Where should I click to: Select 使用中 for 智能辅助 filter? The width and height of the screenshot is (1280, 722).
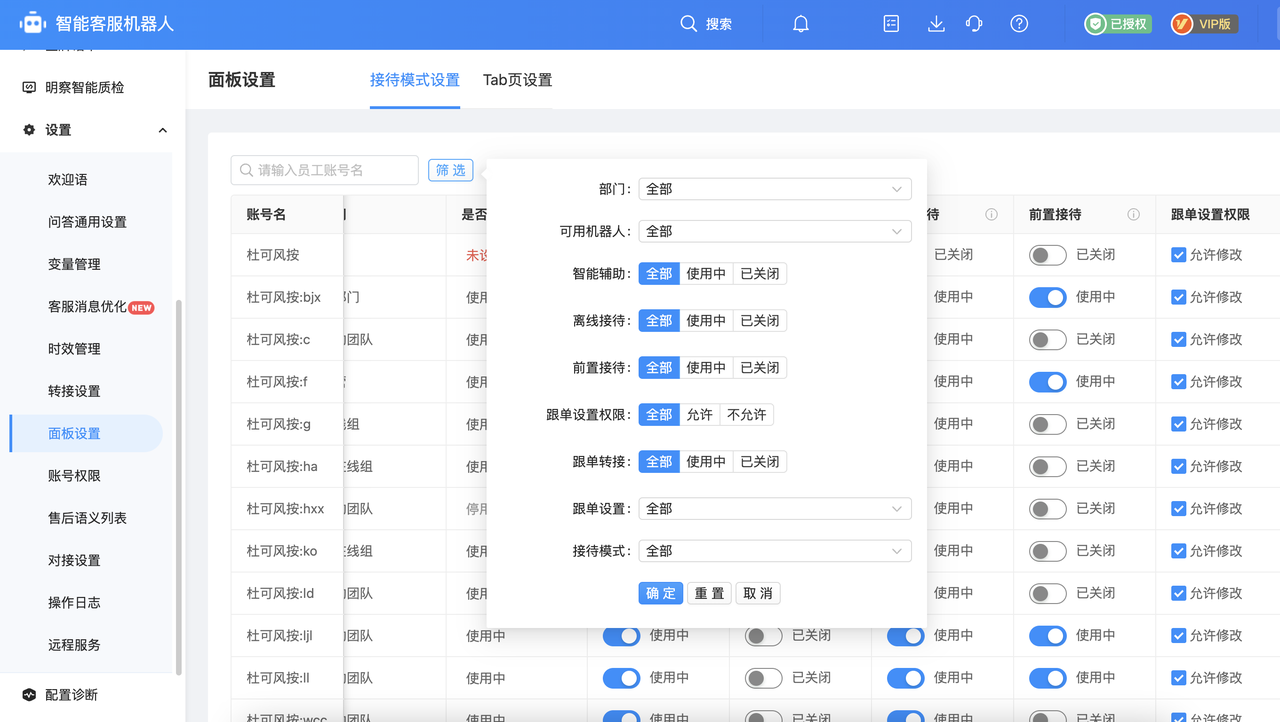(x=706, y=274)
